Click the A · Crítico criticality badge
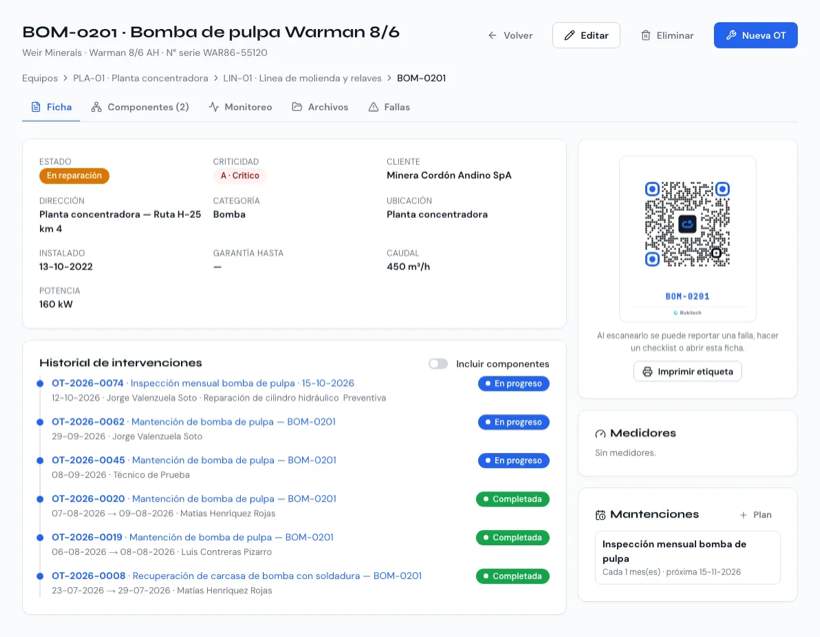 click(x=240, y=176)
